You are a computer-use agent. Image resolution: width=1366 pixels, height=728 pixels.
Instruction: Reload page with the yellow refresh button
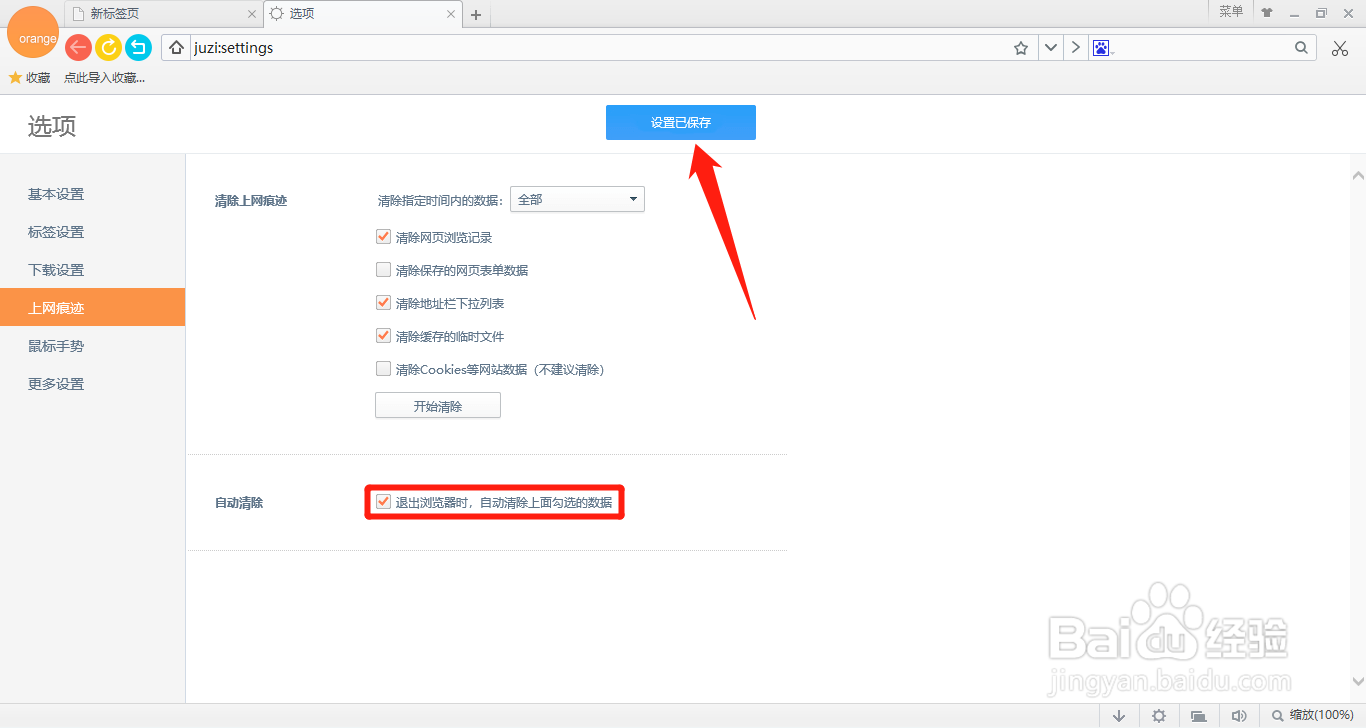click(108, 47)
